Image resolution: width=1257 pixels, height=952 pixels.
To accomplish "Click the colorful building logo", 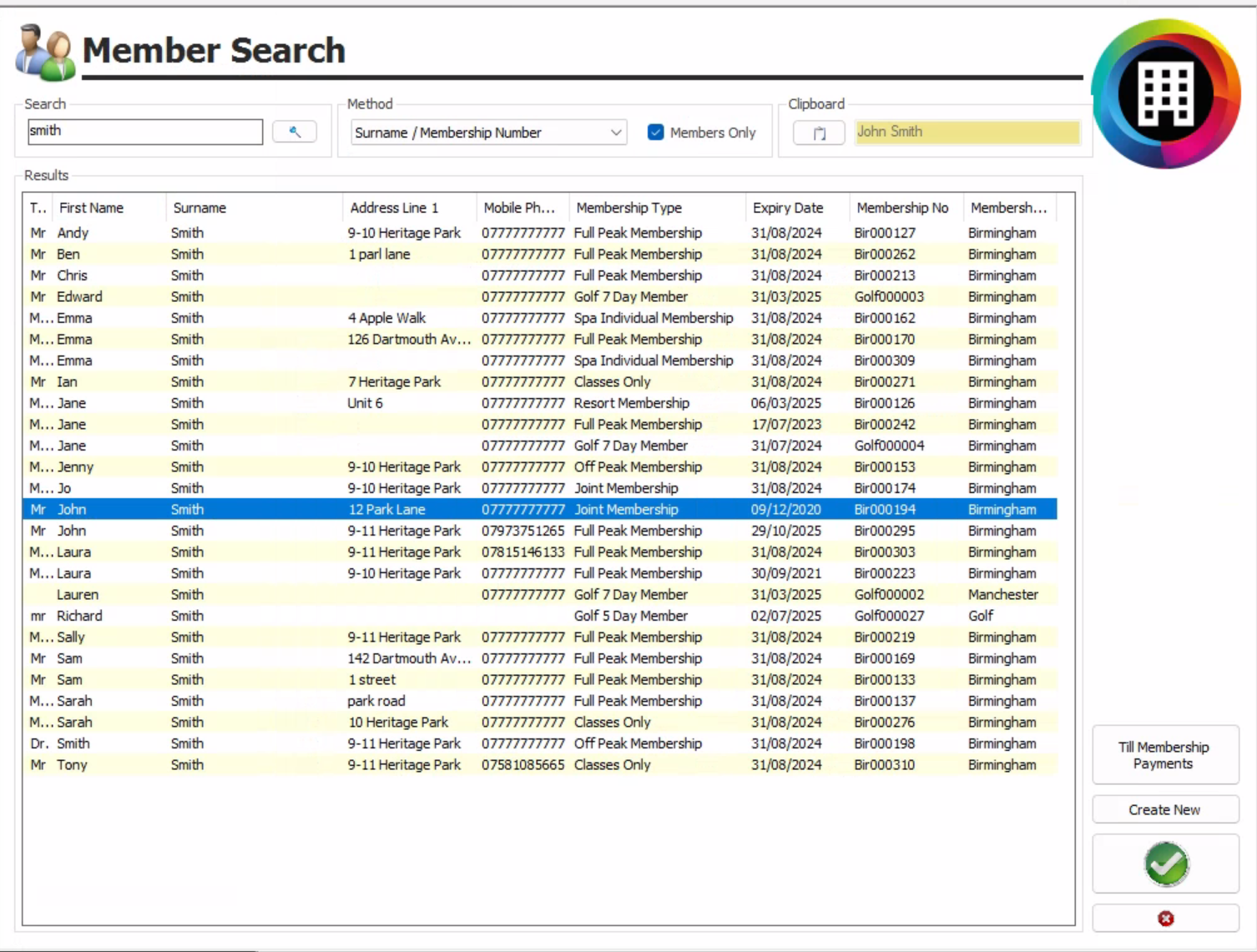I will click(1165, 93).
